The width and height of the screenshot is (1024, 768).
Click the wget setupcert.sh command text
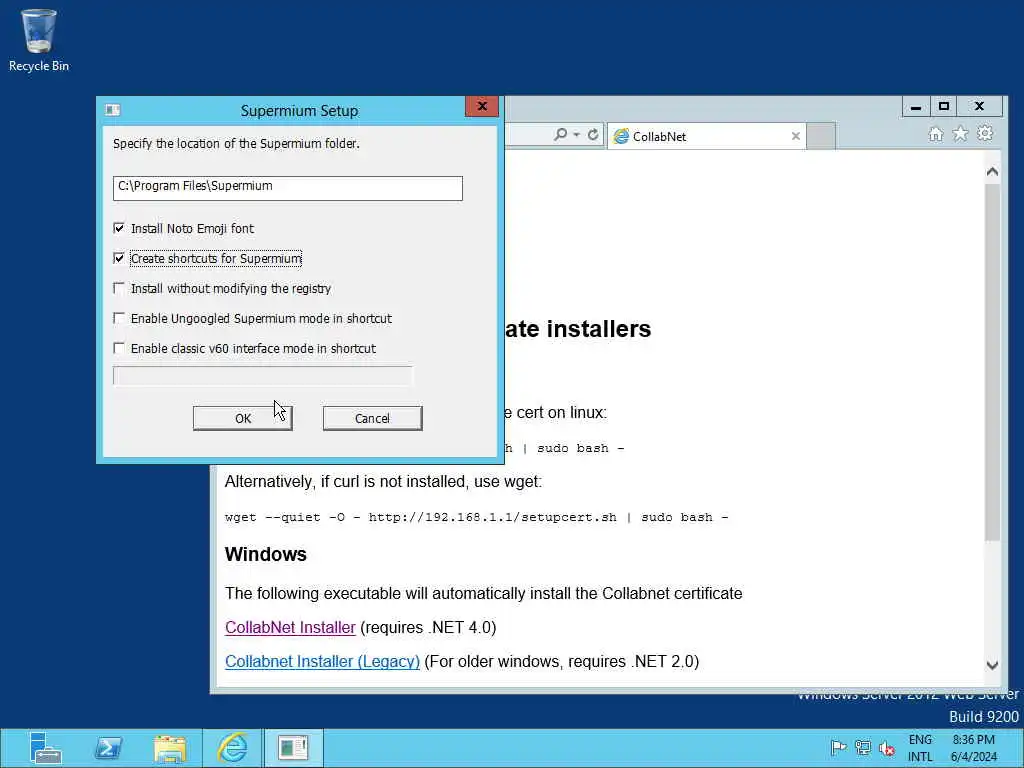pyautogui.click(x=476, y=517)
